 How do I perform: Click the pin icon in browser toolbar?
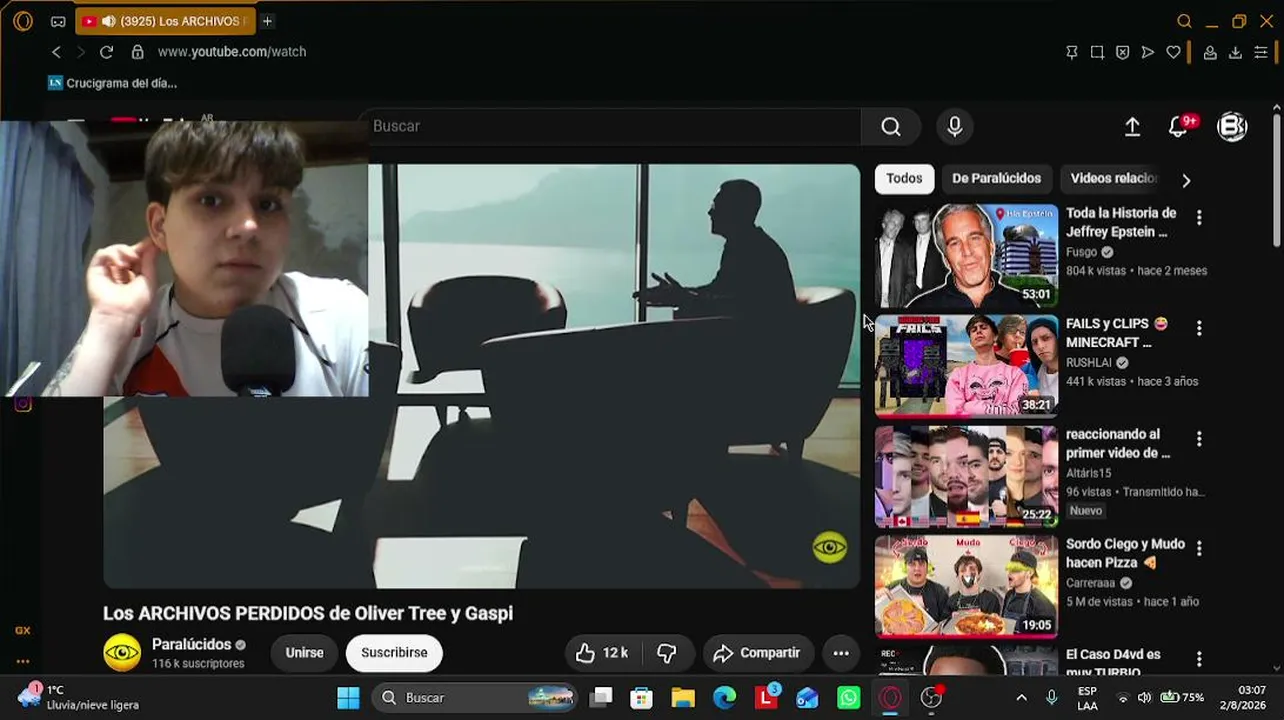tap(1072, 52)
